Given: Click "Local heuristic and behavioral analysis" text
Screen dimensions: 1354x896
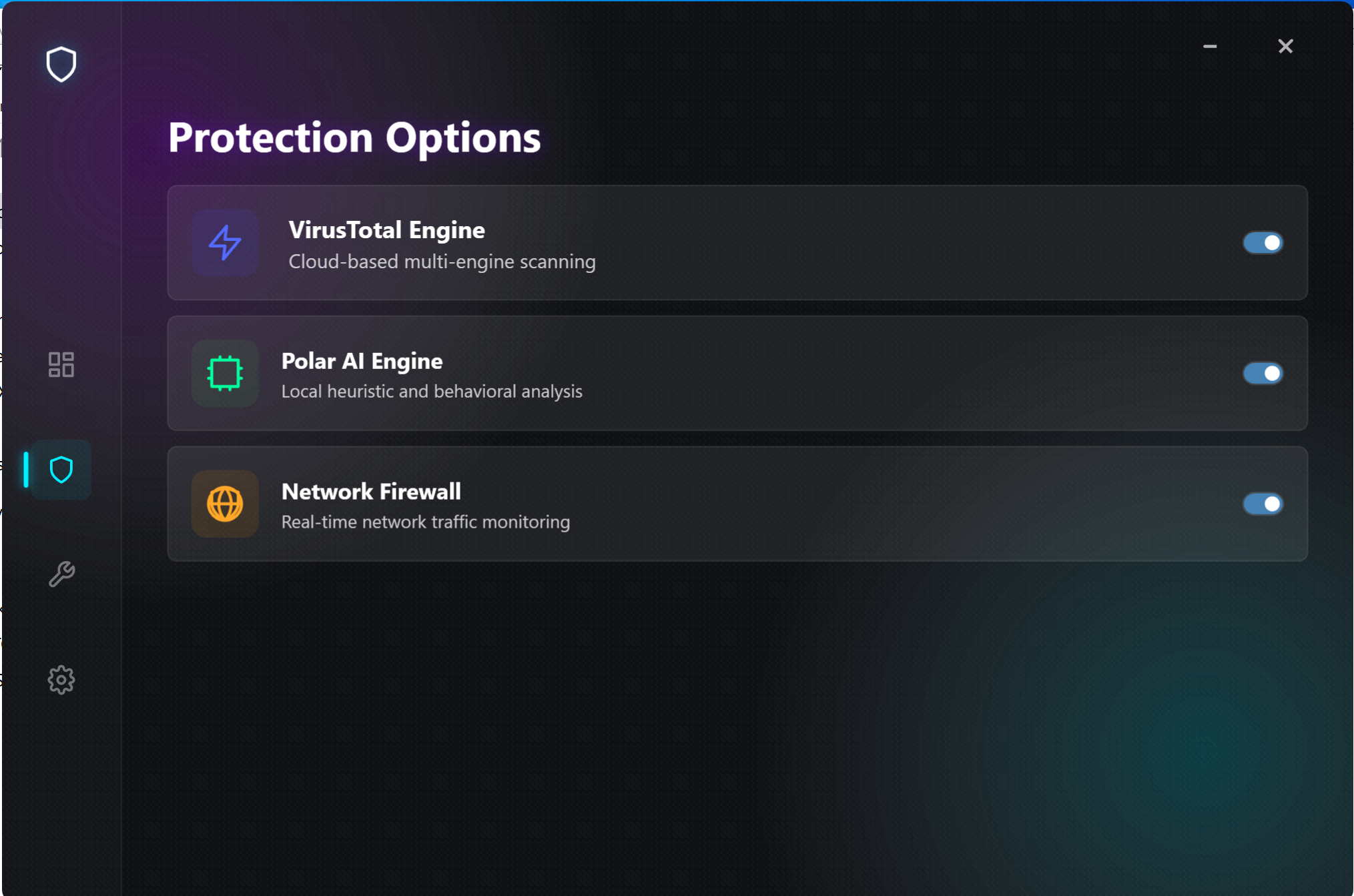Looking at the screenshot, I should click(x=432, y=392).
